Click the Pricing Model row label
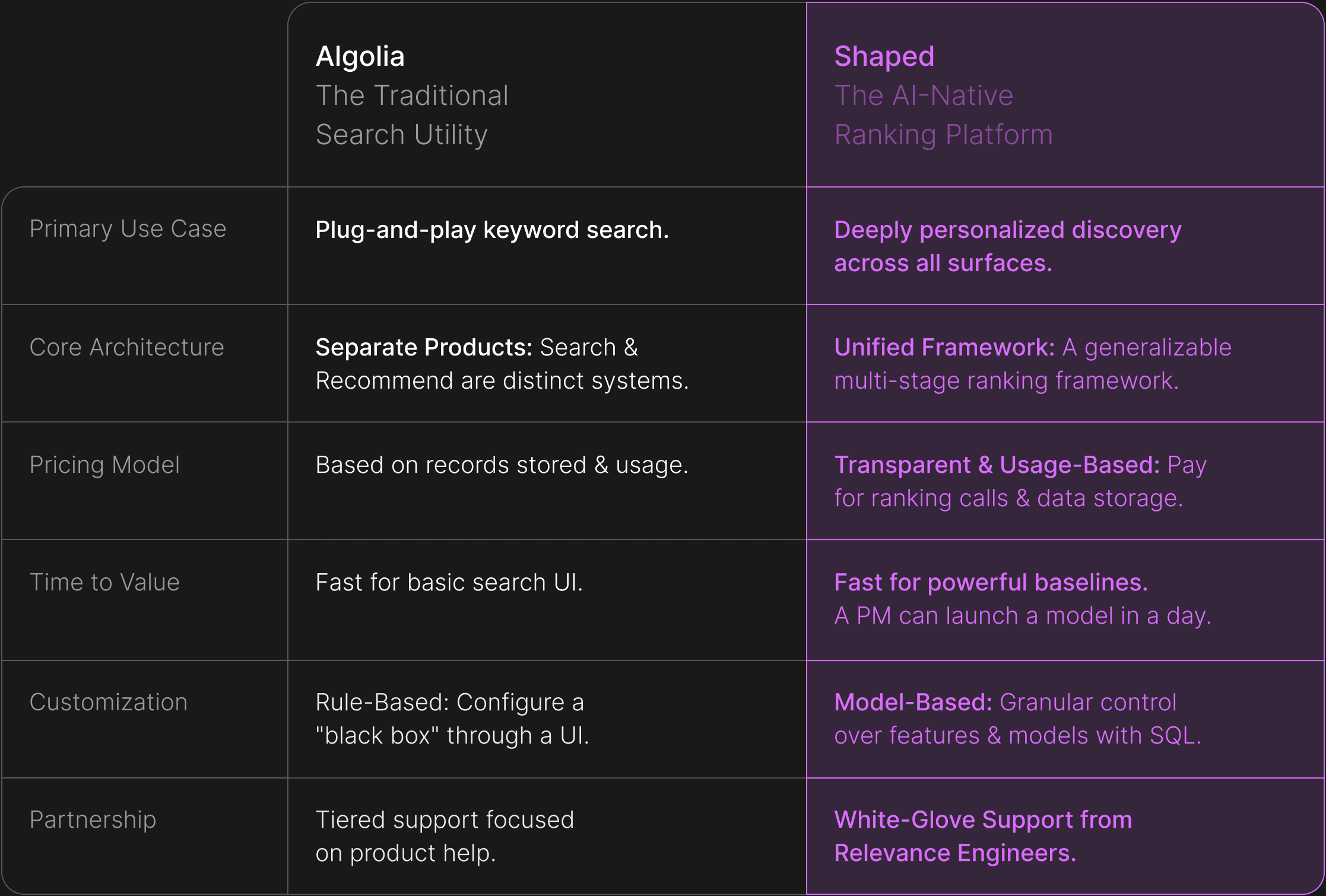1326x896 pixels. (x=104, y=465)
